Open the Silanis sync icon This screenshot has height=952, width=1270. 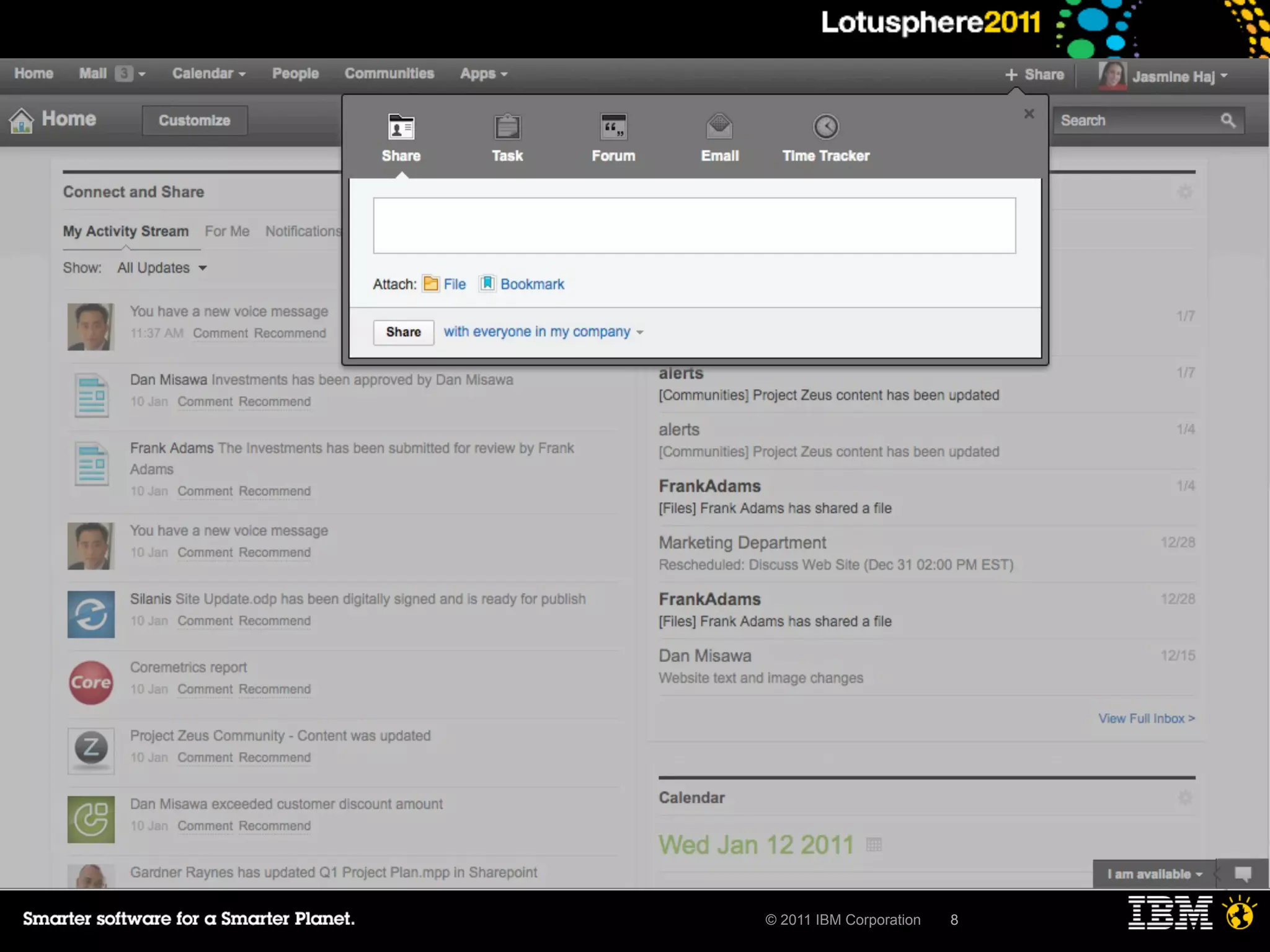tap(91, 615)
